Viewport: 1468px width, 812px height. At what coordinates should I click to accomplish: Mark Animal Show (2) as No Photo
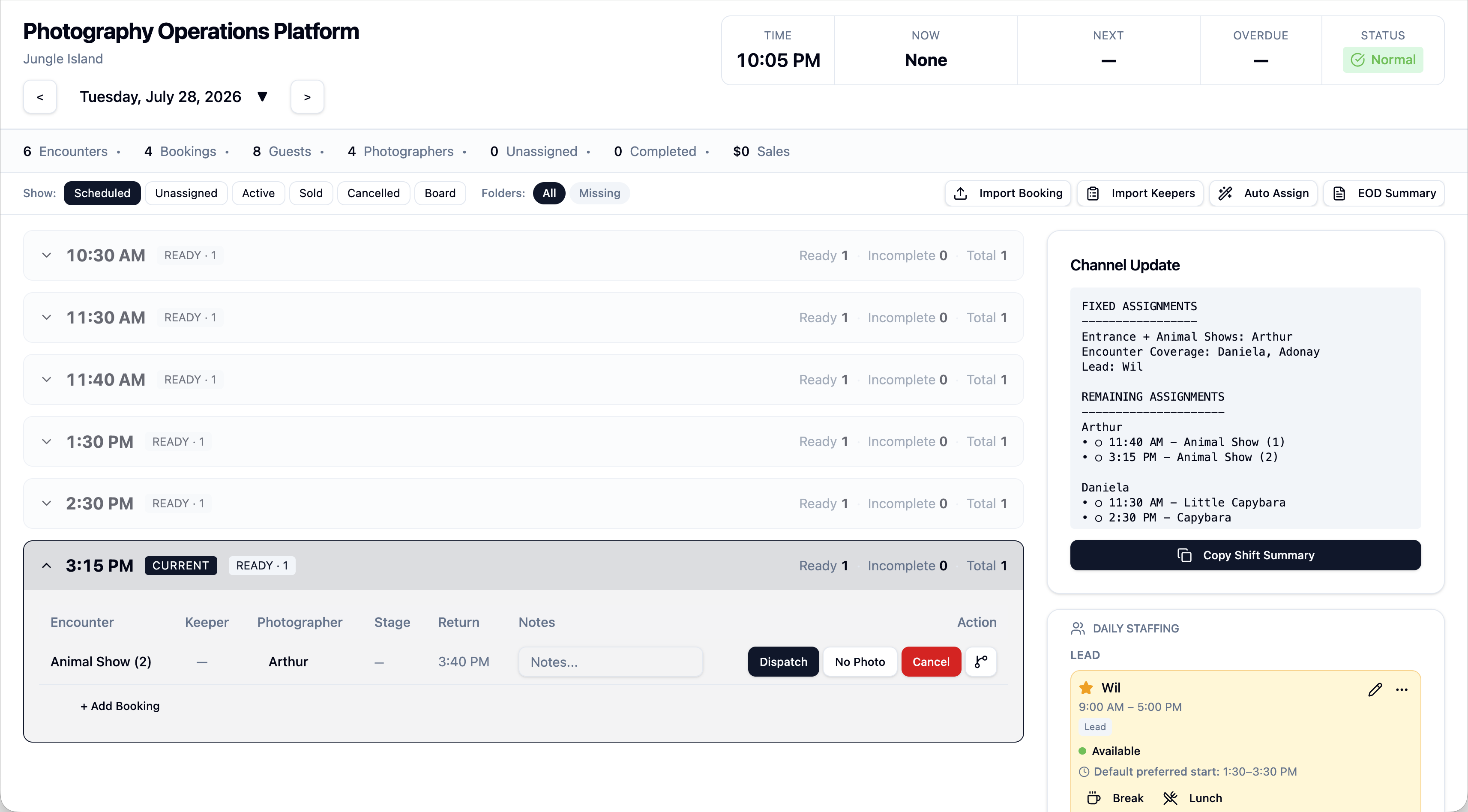(860, 662)
